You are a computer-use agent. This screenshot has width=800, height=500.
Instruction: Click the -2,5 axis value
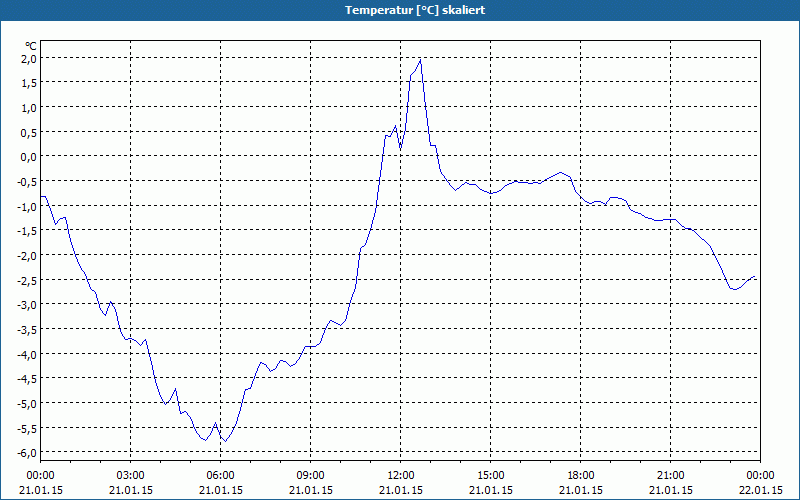click(x=28, y=280)
